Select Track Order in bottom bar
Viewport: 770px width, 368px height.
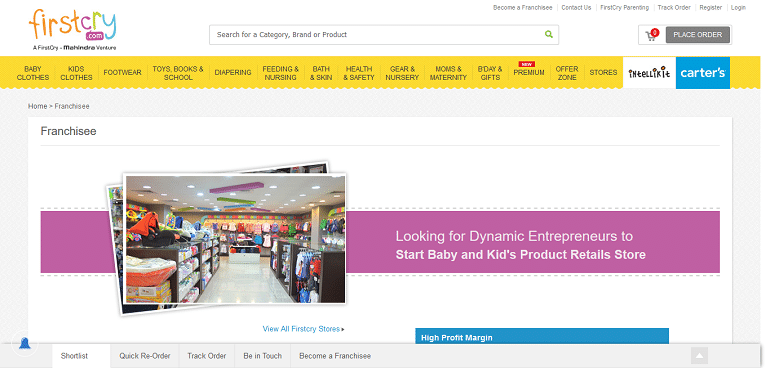click(x=207, y=356)
